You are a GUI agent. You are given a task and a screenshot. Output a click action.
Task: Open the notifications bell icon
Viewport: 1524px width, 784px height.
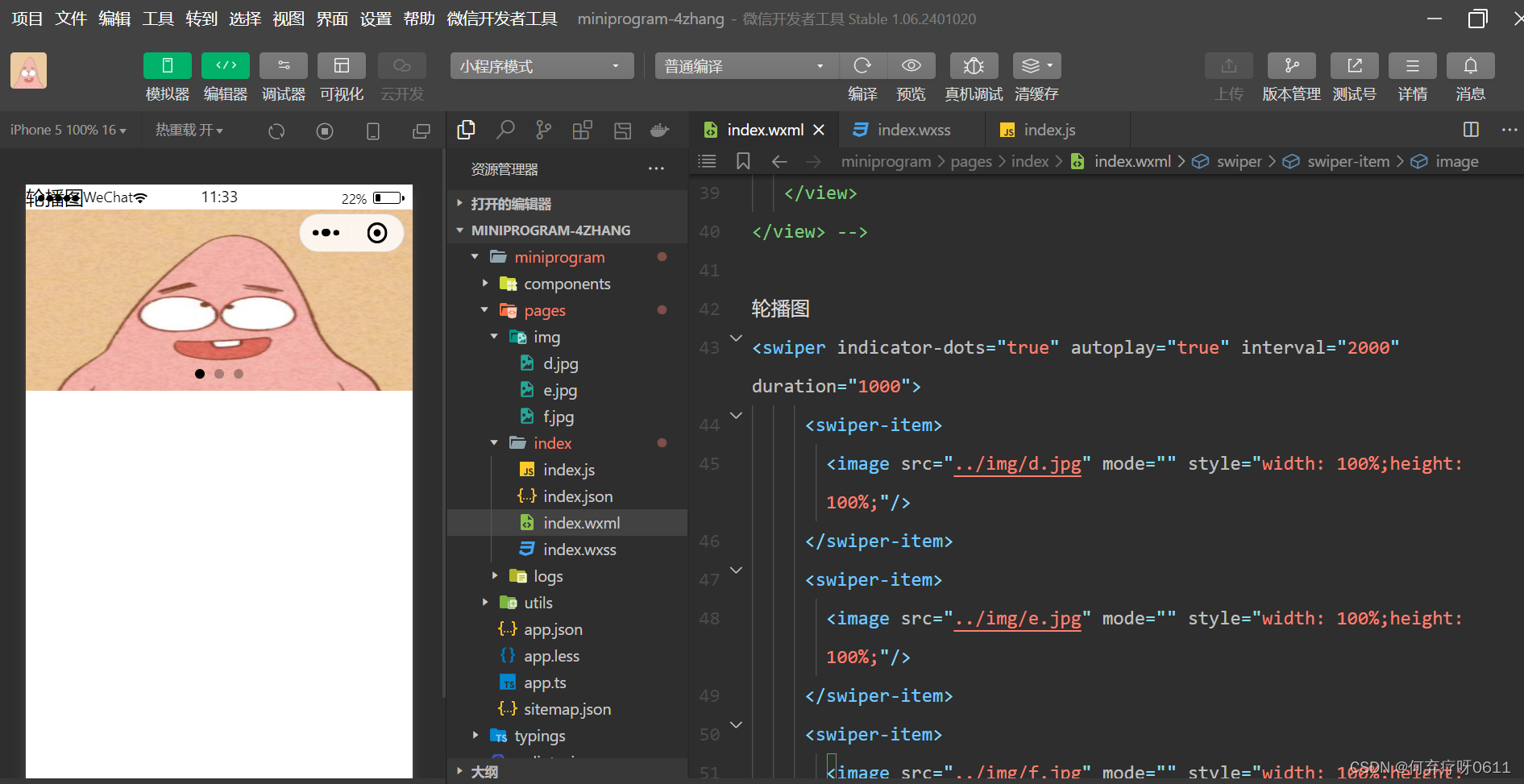pos(1470,65)
